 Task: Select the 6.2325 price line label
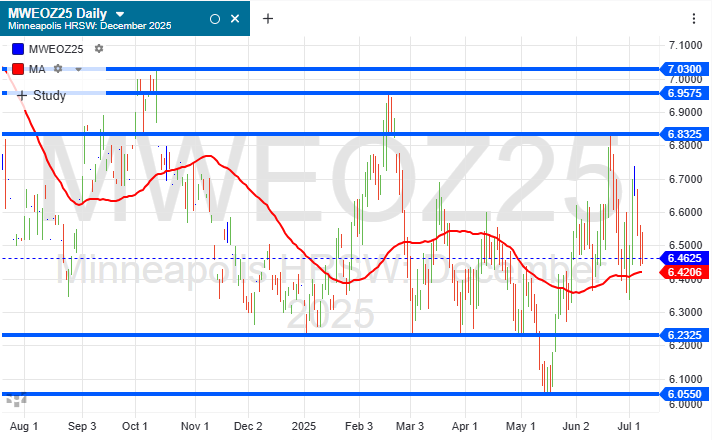click(x=685, y=335)
